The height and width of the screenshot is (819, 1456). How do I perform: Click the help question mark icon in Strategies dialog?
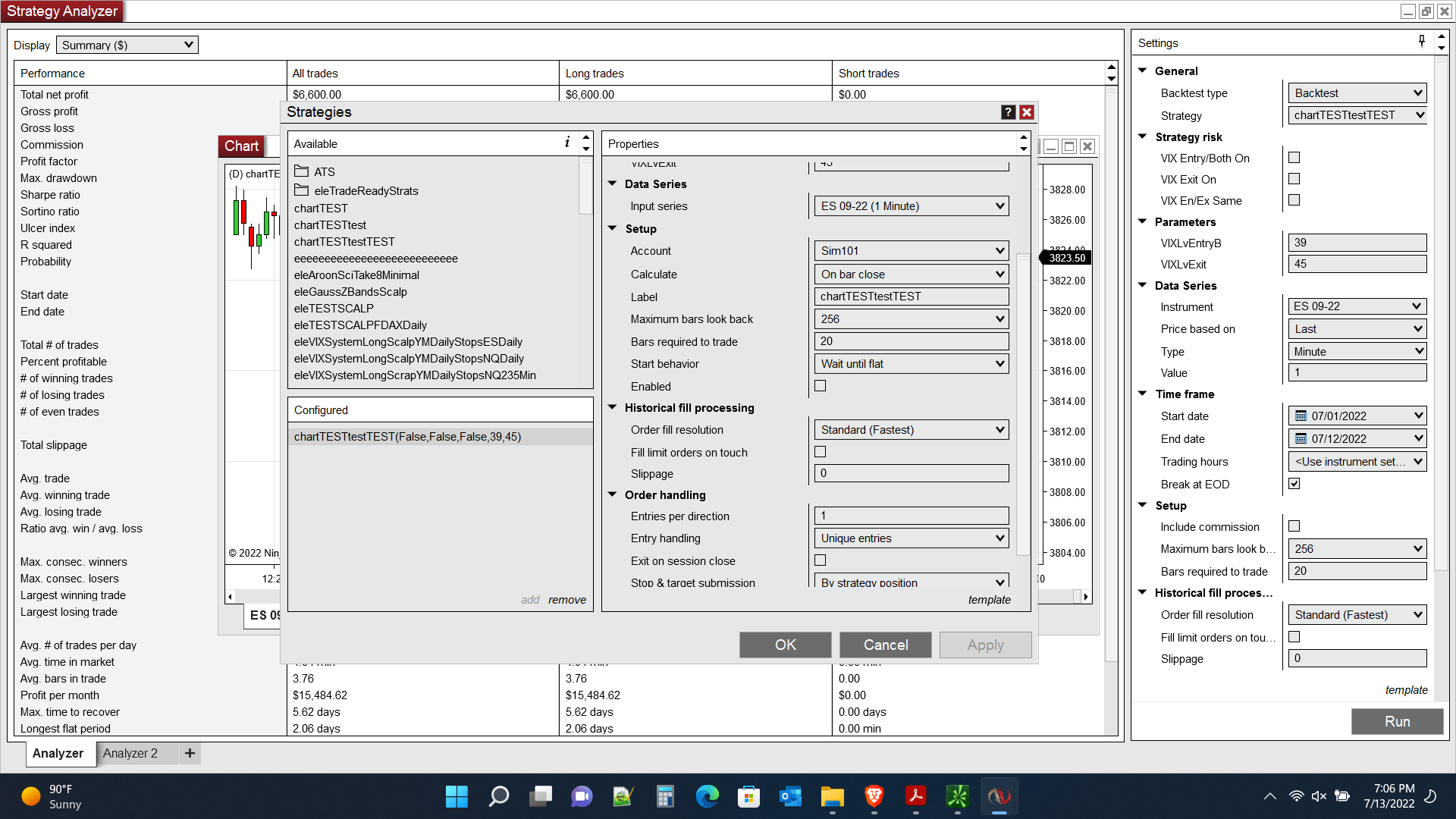coord(1008,112)
